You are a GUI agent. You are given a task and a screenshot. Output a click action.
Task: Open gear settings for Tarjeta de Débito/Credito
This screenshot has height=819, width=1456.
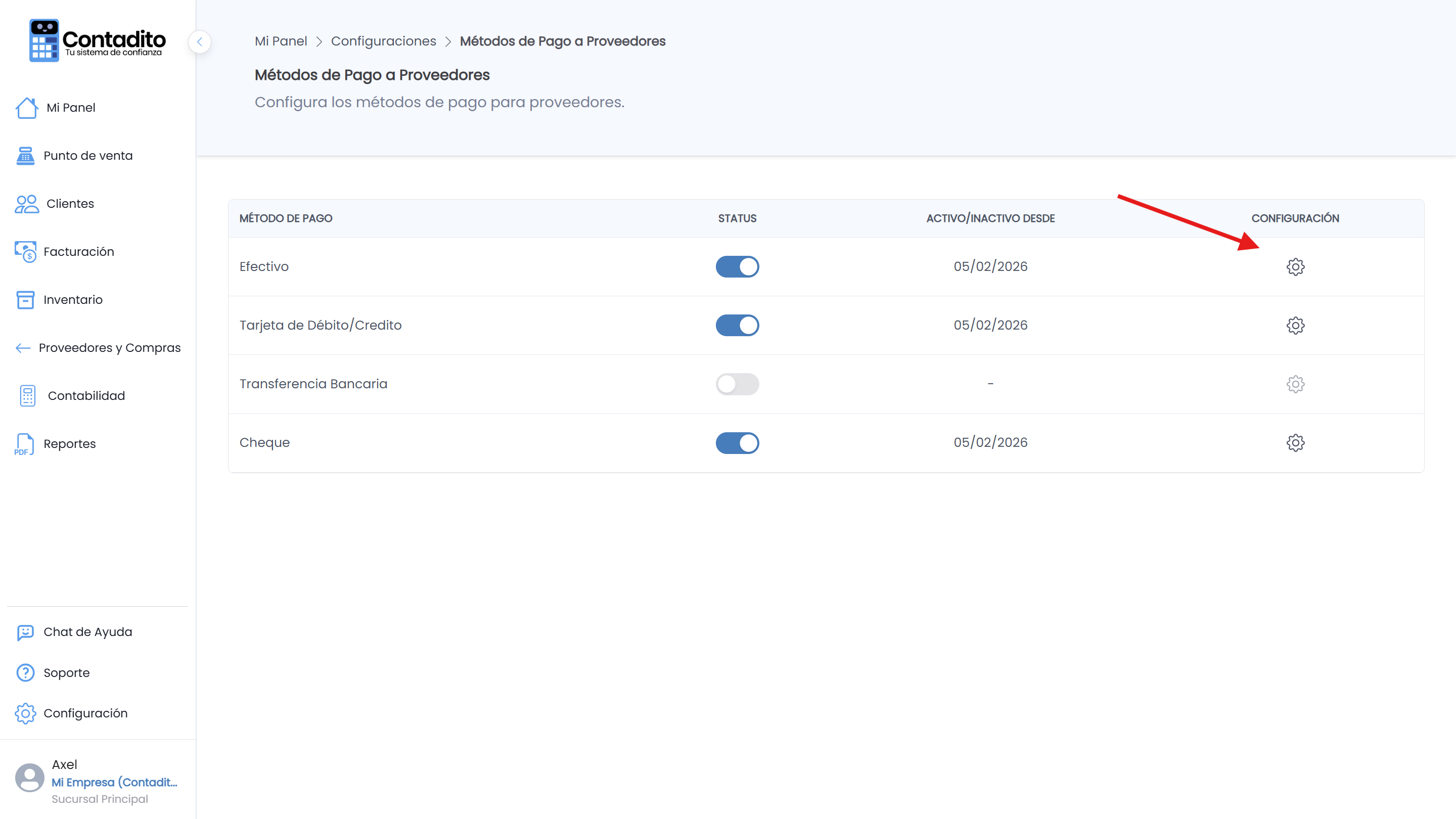(1295, 326)
